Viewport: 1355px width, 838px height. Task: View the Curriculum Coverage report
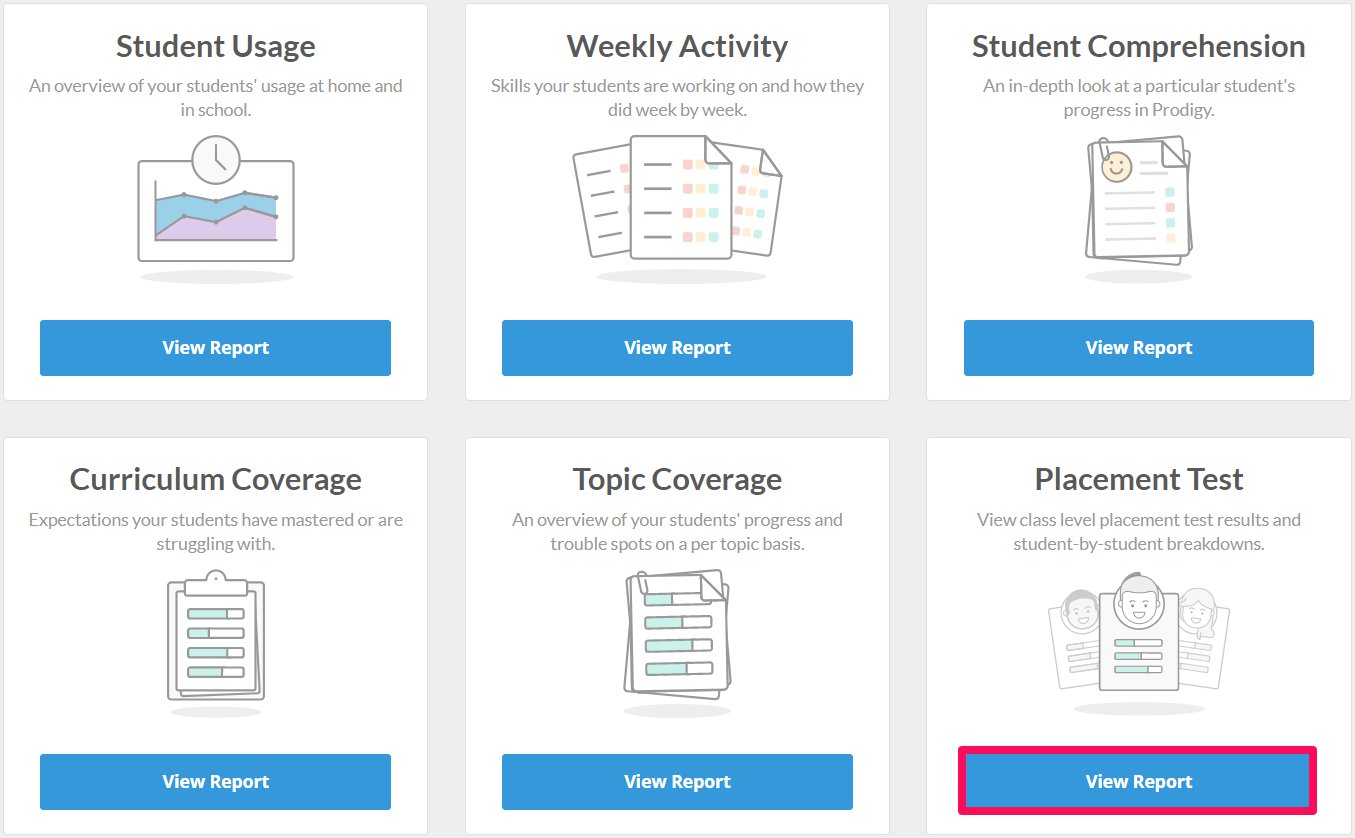[215, 782]
